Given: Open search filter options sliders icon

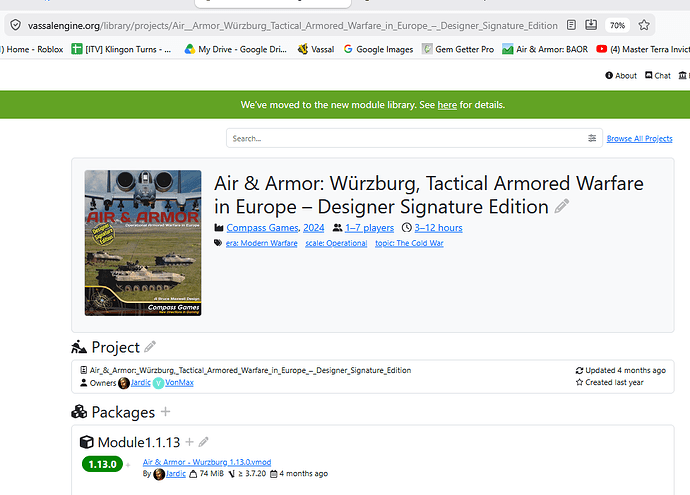Looking at the screenshot, I should 592,138.
